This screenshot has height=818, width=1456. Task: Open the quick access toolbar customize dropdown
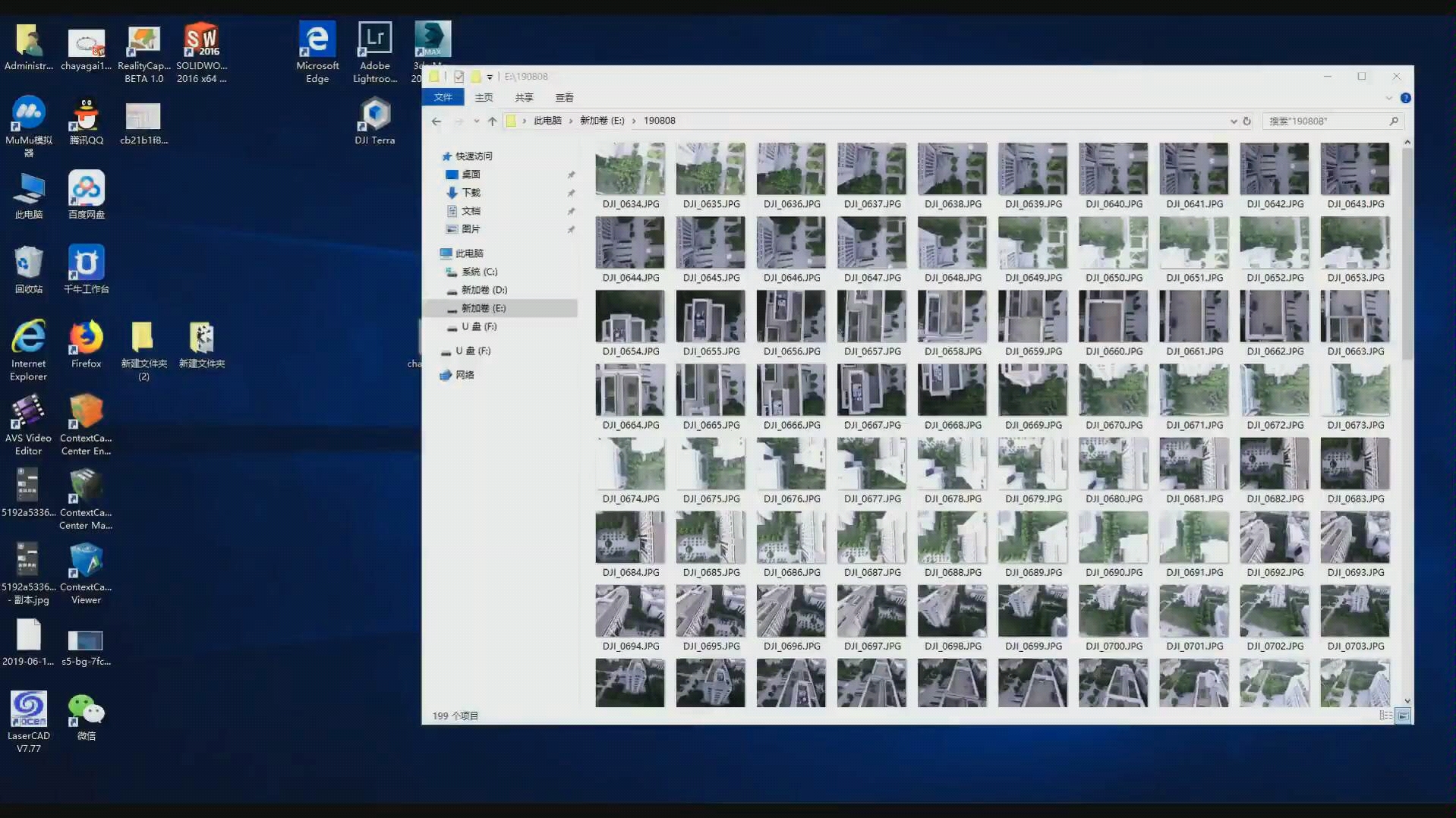(x=490, y=77)
